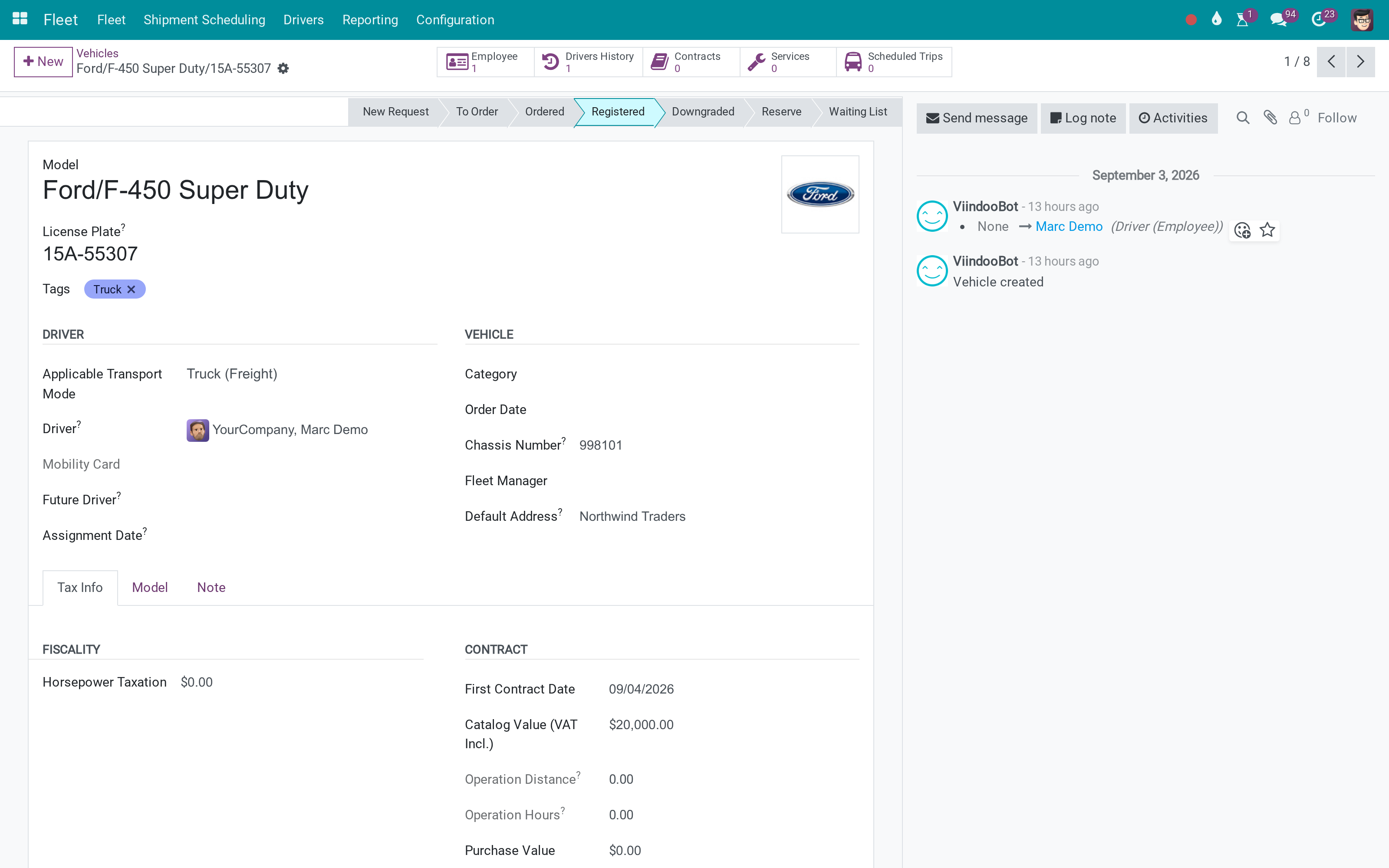Viewport: 1389px width, 868px height.
Task: Go to next vehicle record
Action: 1360,62
